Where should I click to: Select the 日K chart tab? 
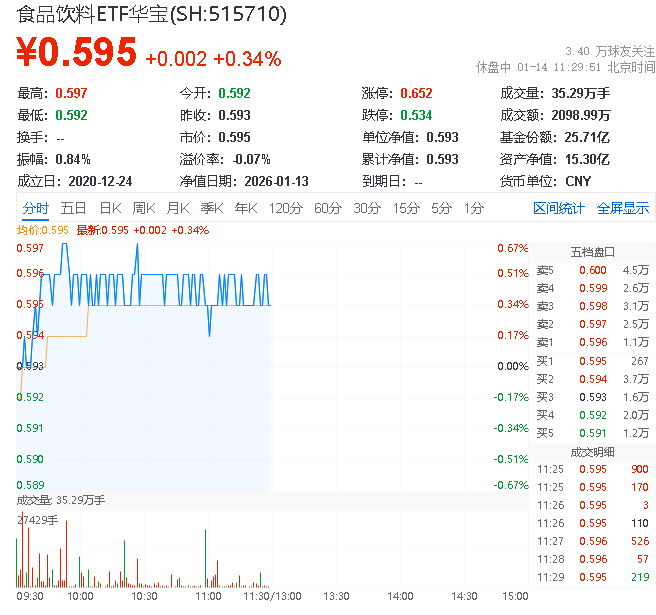pyautogui.click(x=109, y=208)
